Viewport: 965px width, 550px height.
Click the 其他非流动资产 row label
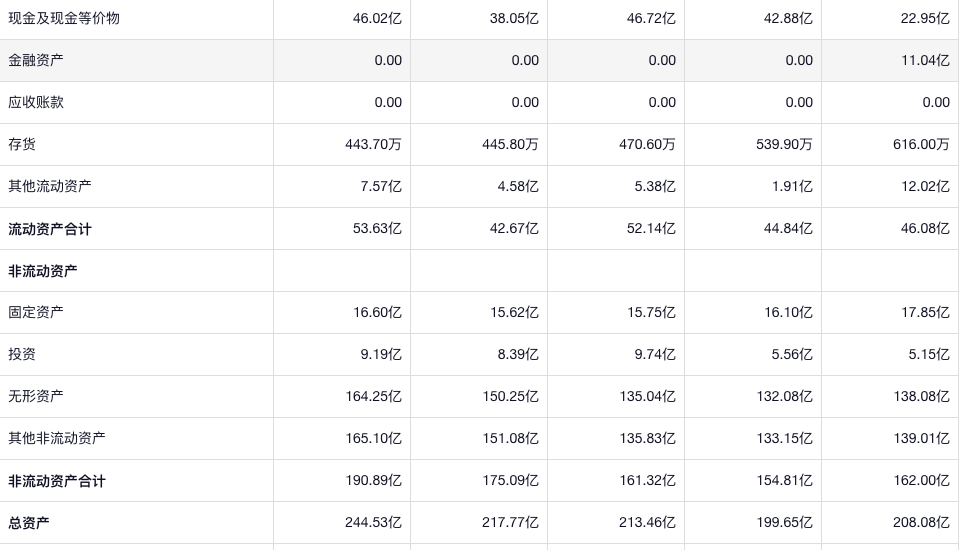[57, 438]
